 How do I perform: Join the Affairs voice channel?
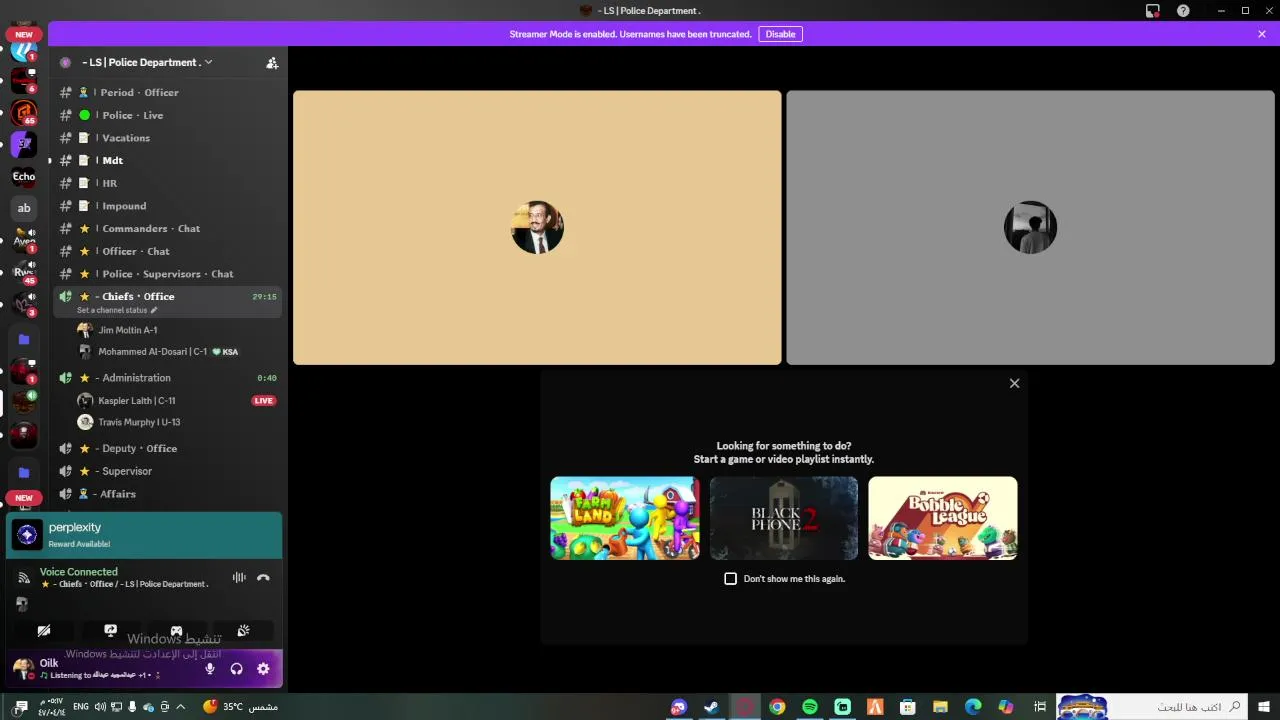(x=167, y=494)
